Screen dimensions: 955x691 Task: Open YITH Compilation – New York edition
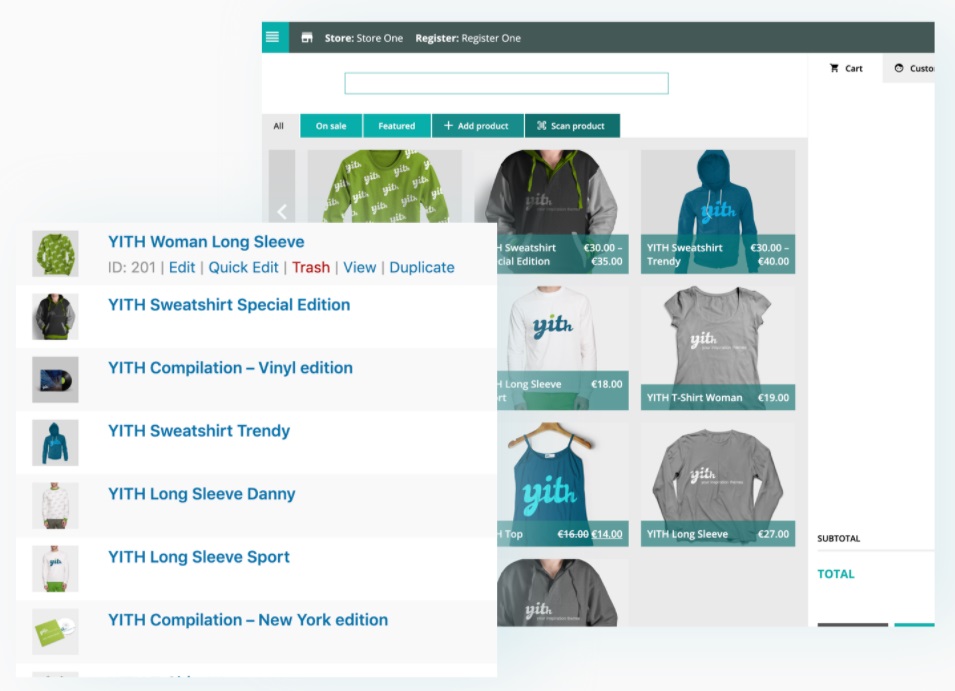pos(248,620)
